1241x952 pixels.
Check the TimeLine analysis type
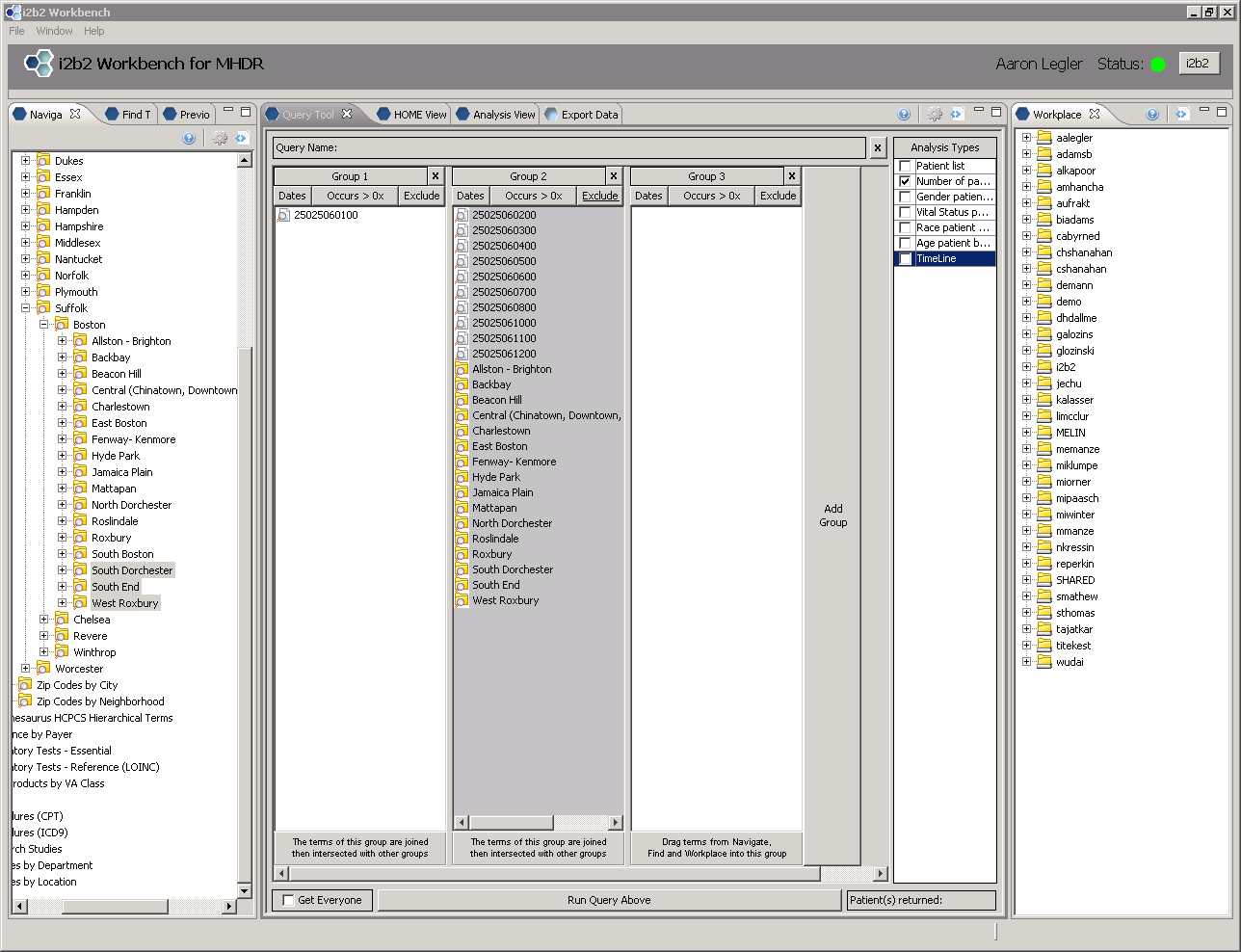pyautogui.click(x=905, y=258)
